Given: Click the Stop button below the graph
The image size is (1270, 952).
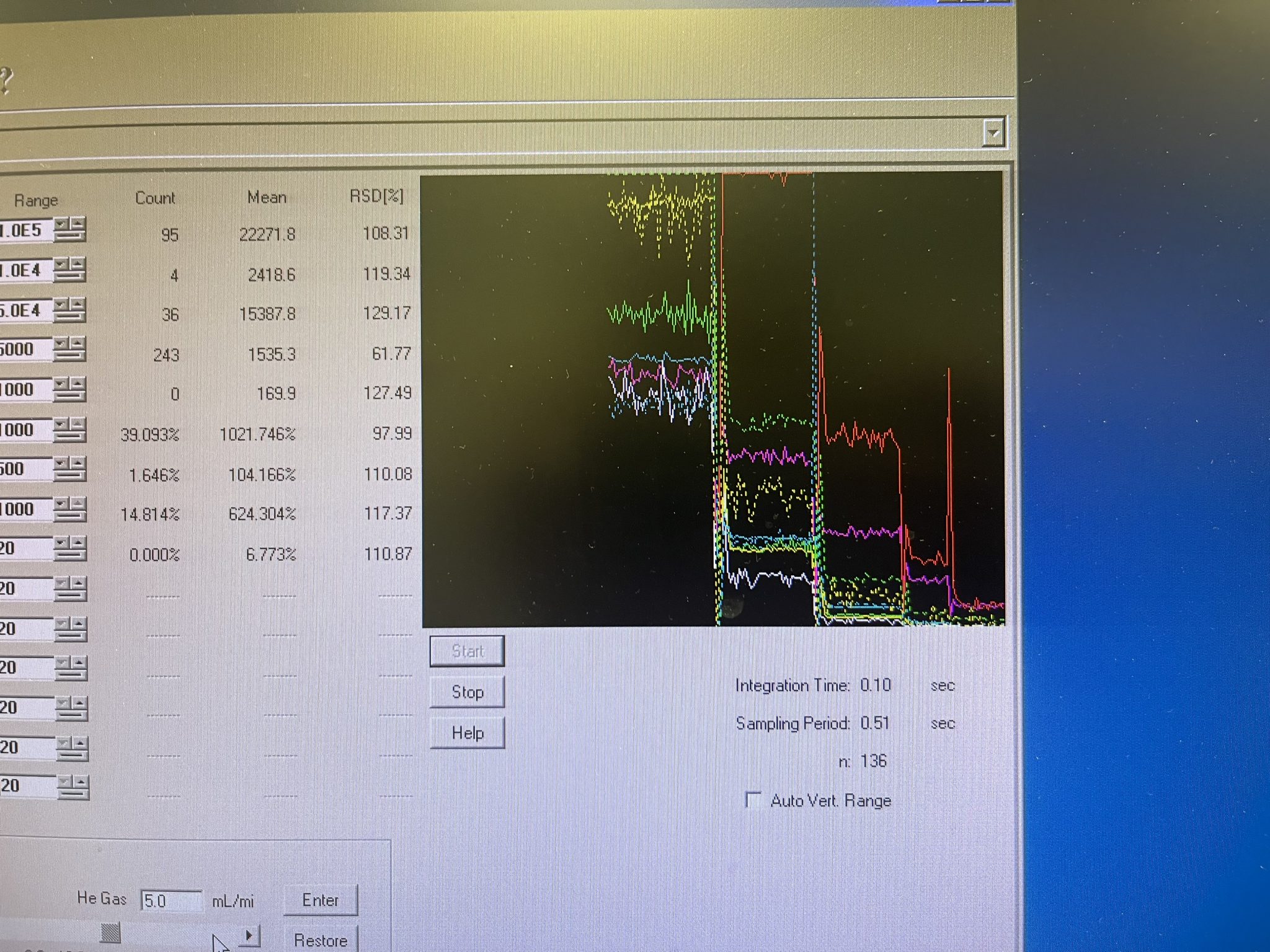Looking at the screenshot, I should 467,692.
